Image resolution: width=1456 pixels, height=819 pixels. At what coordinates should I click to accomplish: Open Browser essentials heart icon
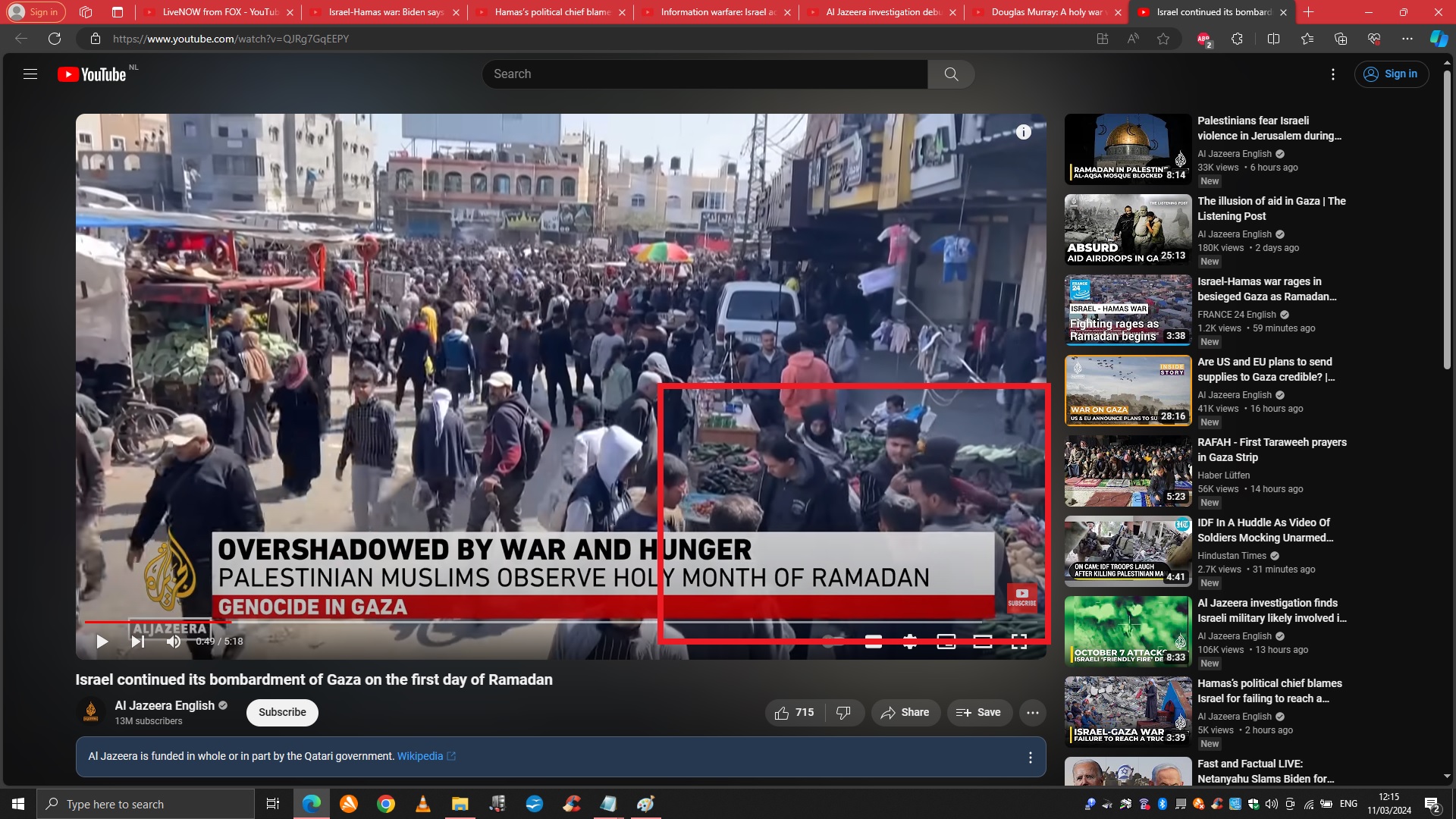[1374, 39]
